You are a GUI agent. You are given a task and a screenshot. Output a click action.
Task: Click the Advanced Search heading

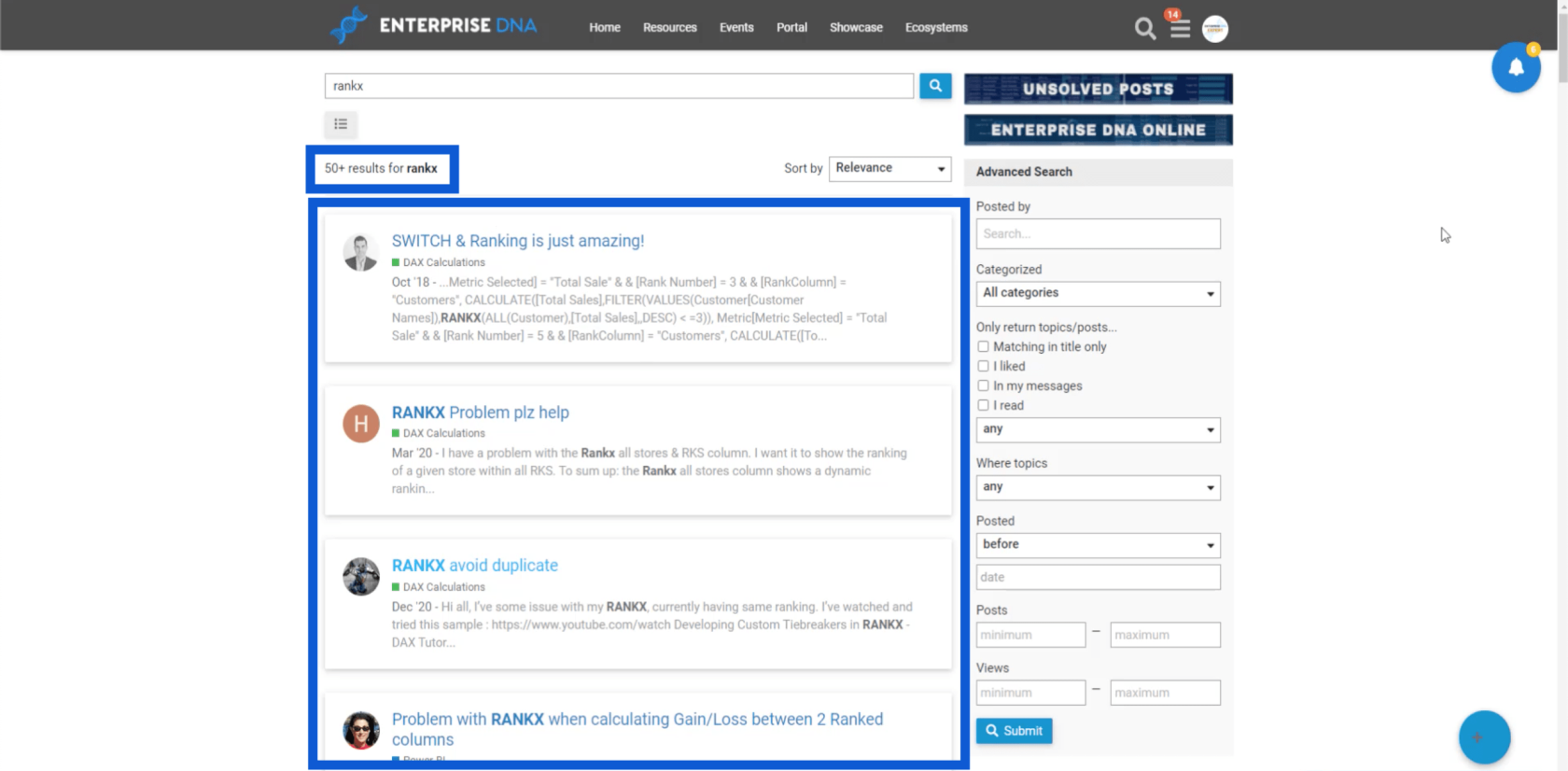click(x=1024, y=172)
